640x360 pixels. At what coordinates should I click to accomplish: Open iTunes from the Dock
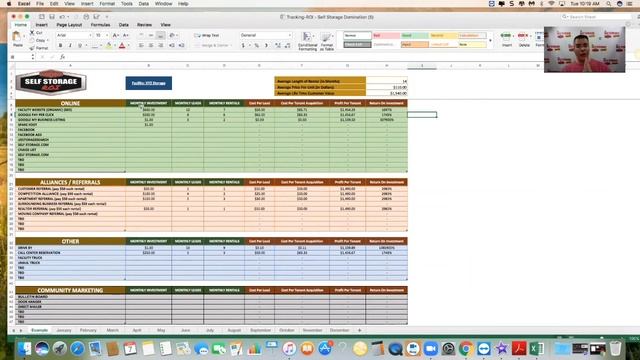[x=289, y=349]
